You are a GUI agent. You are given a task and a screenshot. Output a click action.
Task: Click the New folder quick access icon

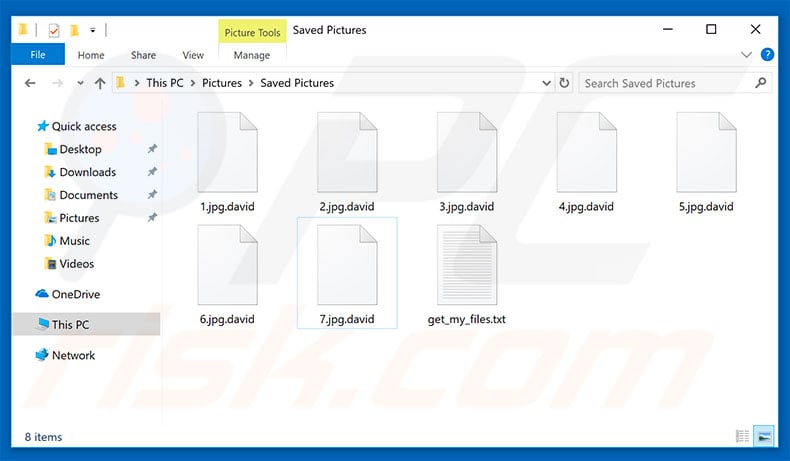74,30
